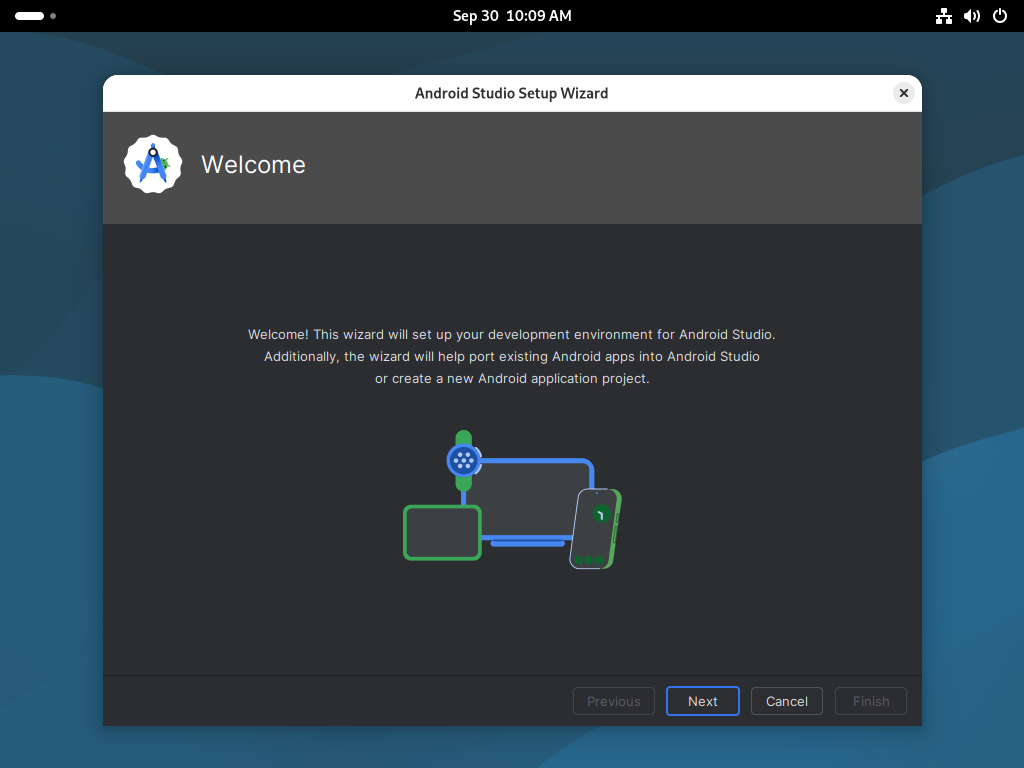Close the setup wizard dialog
Viewport: 1024px width, 768px height.
point(903,92)
